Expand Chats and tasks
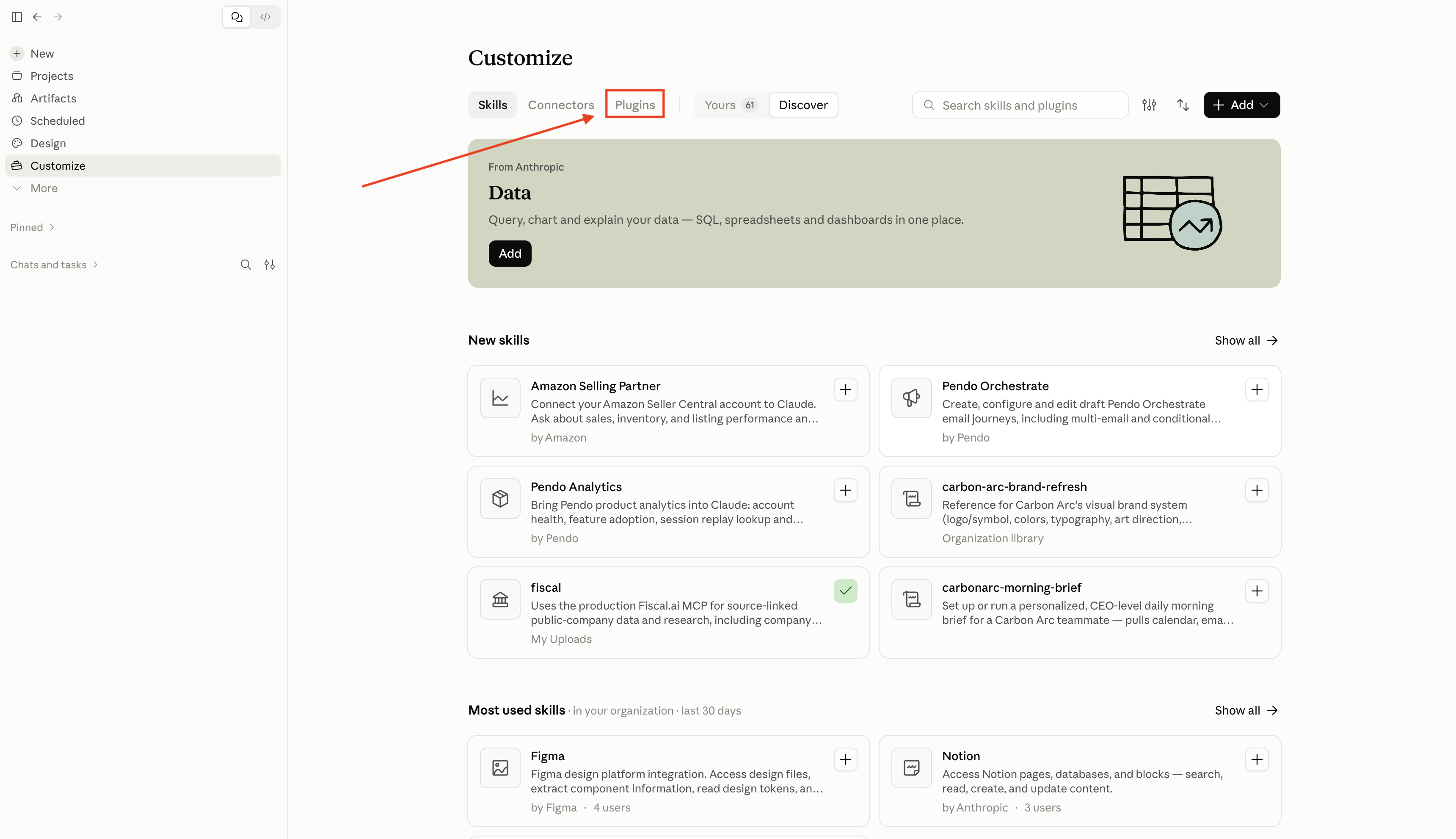 click(x=54, y=265)
